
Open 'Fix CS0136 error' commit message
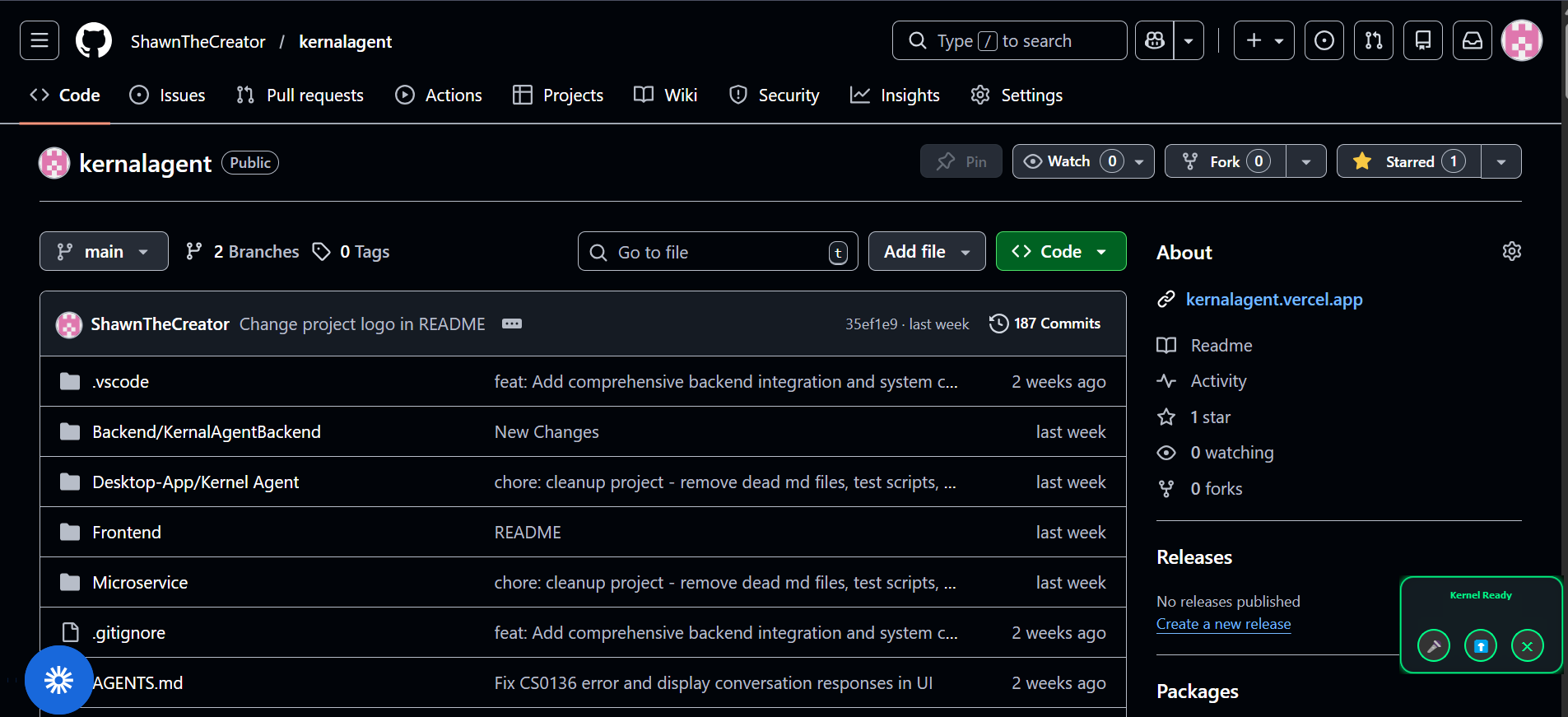(713, 682)
